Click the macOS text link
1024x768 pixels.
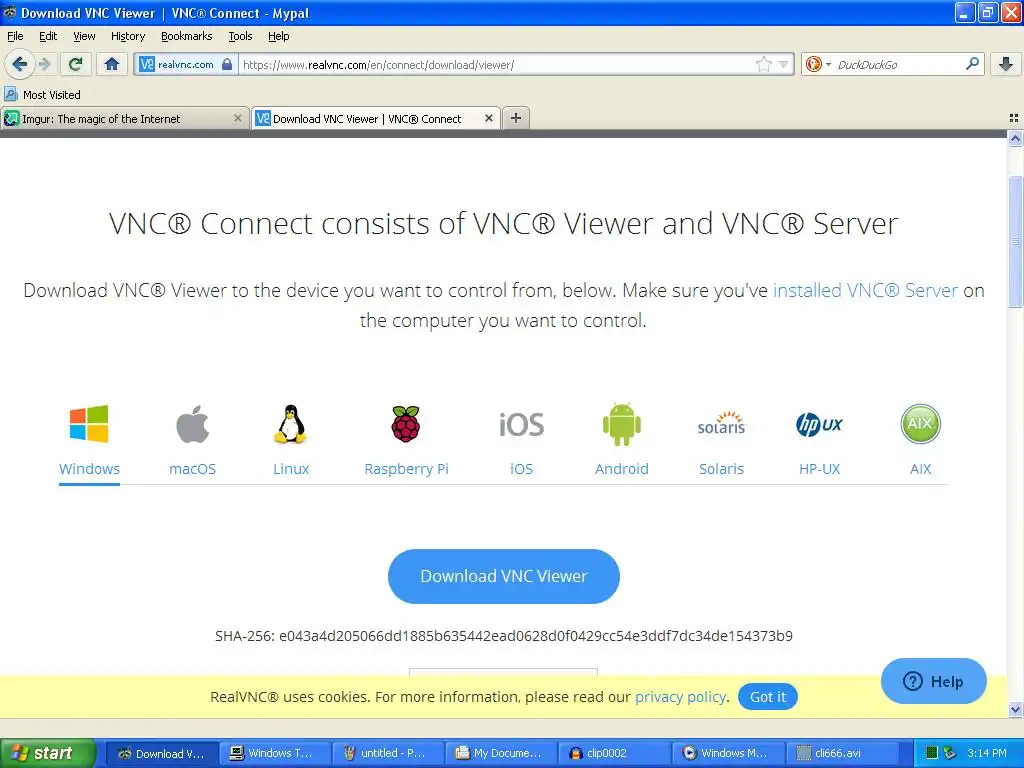tap(193, 469)
